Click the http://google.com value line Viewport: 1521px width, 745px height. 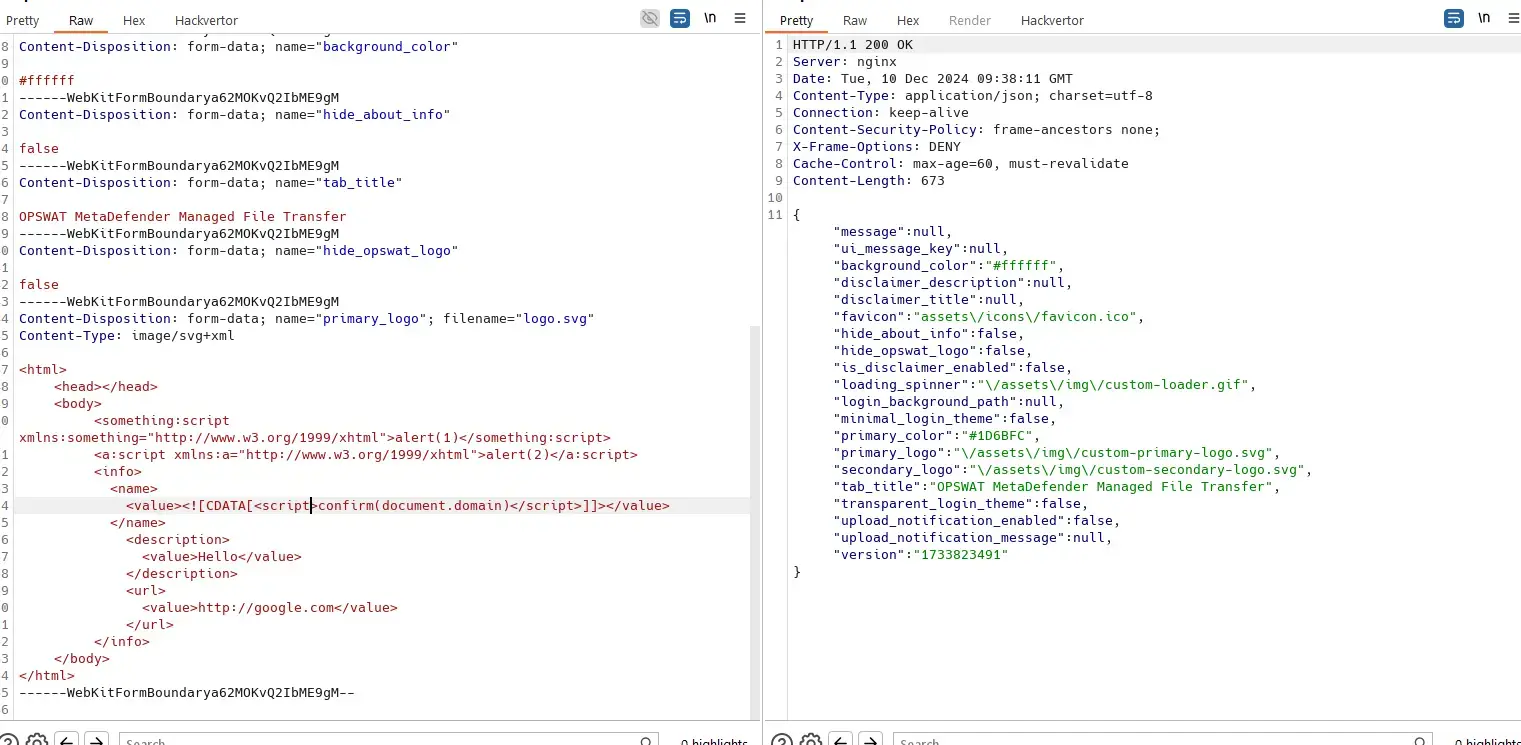(270, 607)
